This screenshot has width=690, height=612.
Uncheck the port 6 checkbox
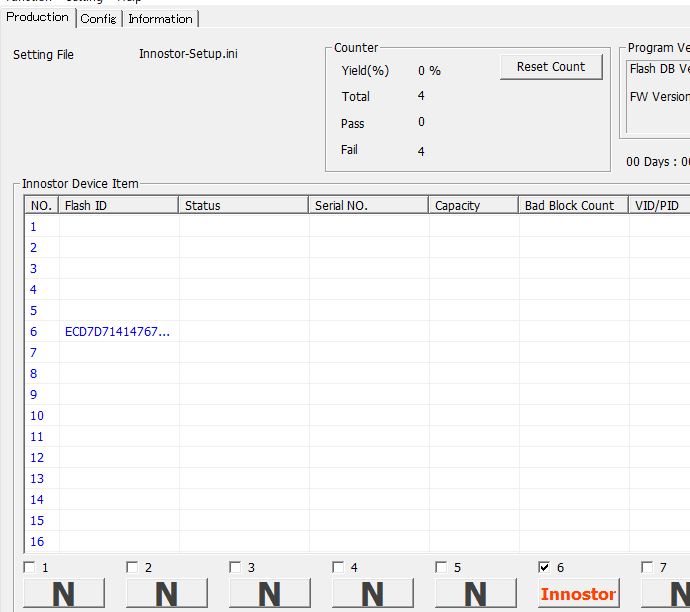[544, 567]
